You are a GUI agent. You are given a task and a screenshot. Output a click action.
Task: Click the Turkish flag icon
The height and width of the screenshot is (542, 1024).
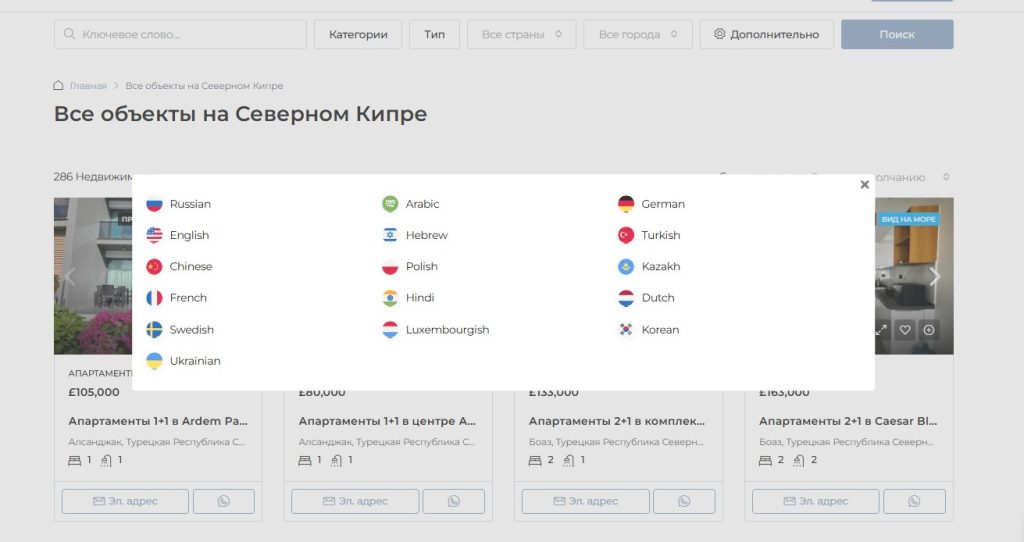tap(626, 235)
